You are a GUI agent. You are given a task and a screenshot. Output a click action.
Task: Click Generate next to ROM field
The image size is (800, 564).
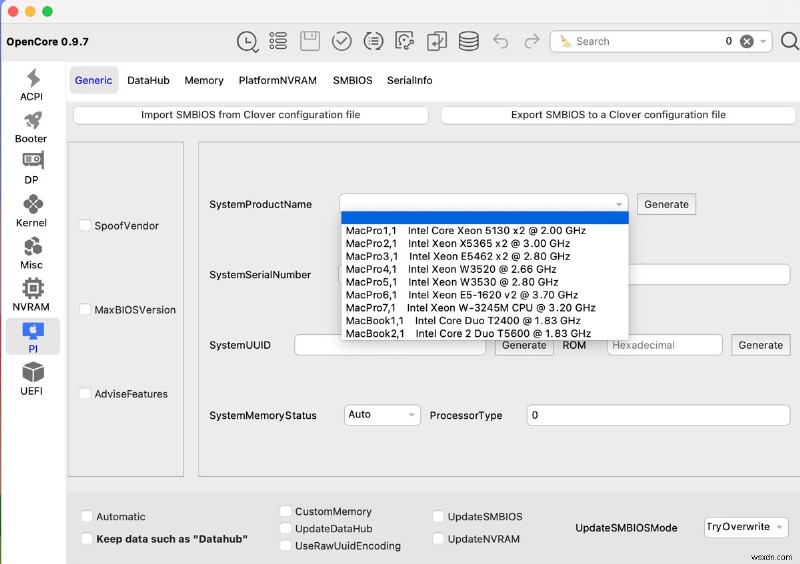tap(760, 345)
